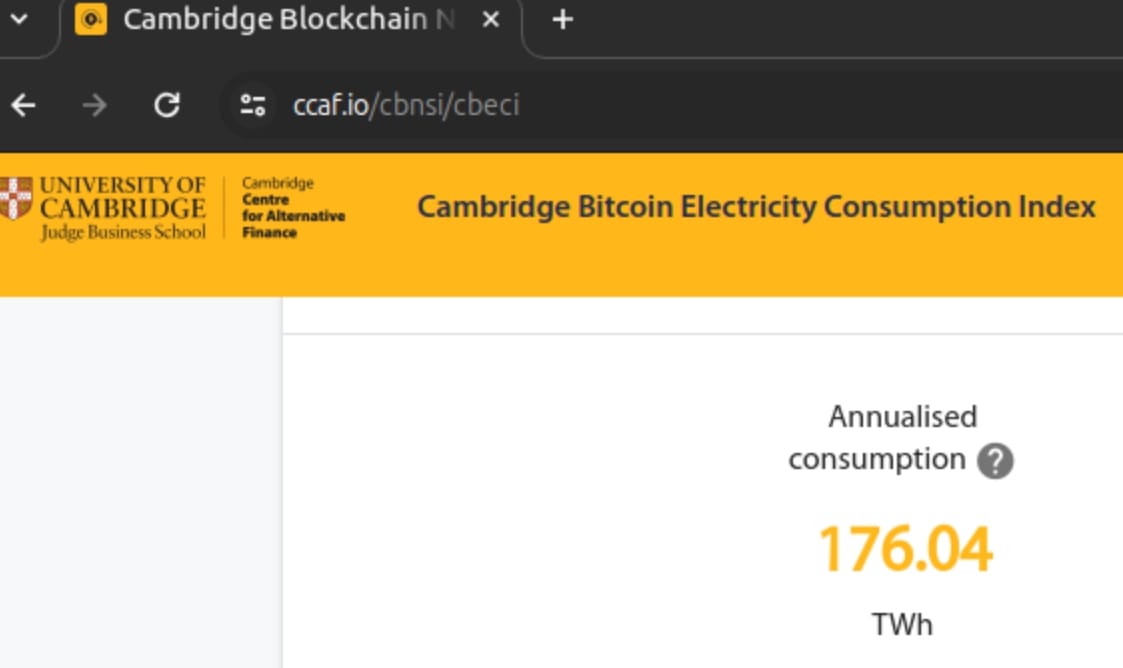This screenshot has height=668, width=1123.
Task: Click the TWh unit label
Action: pos(902,624)
